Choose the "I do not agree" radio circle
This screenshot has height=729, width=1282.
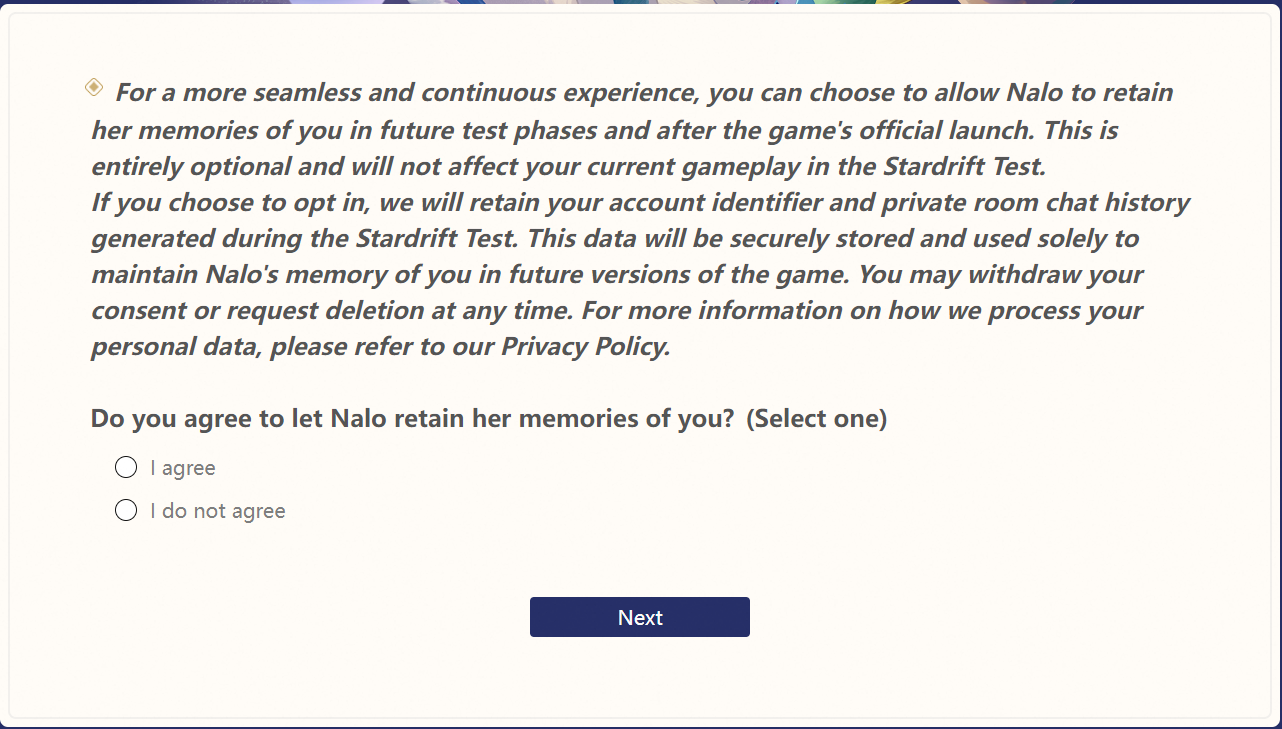click(x=126, y=510)
